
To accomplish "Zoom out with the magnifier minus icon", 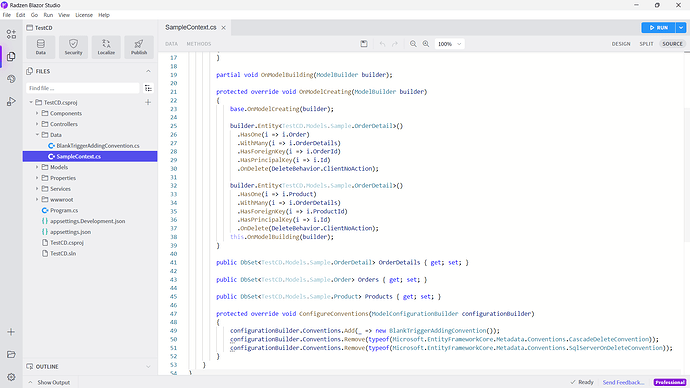I will [413, 44].
